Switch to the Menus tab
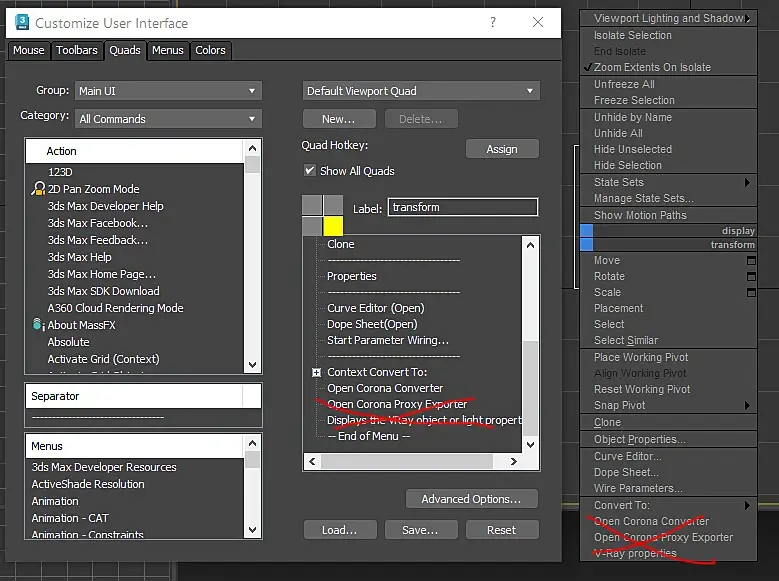Viewport: 779px width, 581px height. (x=167, y=50)
